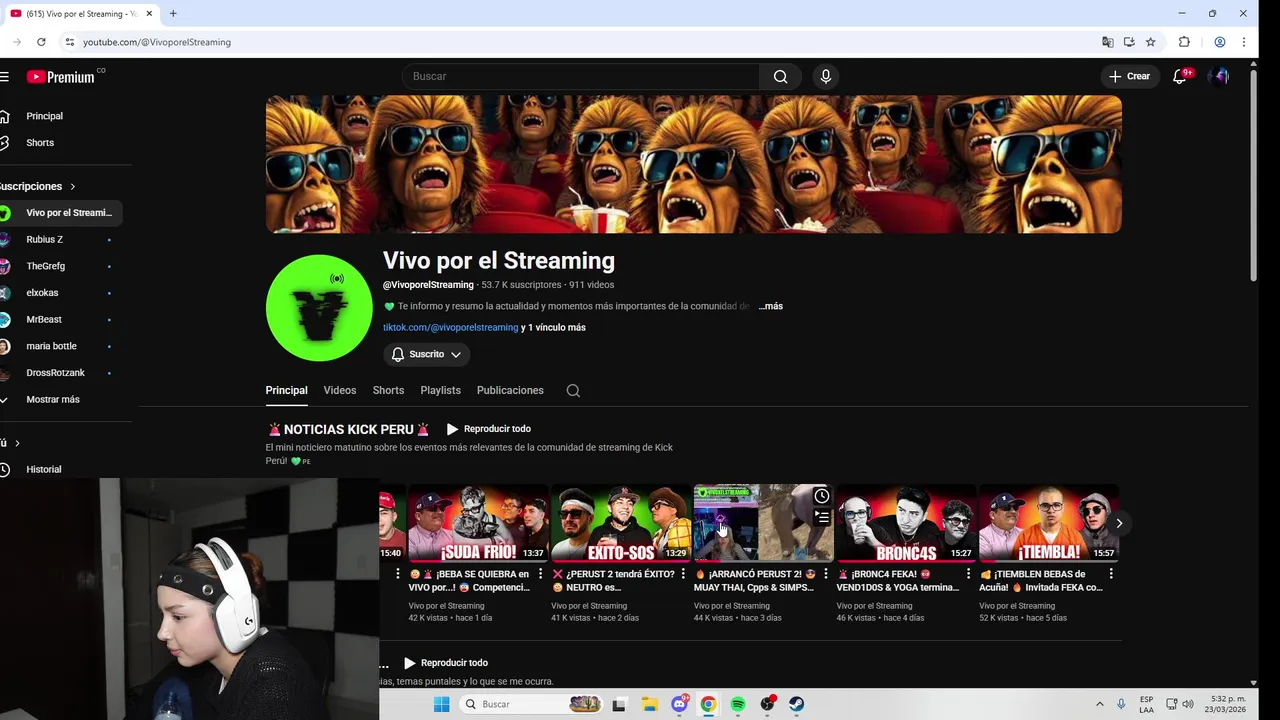The width and height of the screenshot is (1280, 720).
Task: Open the hamburger guide menu
Action: click(x=4, y=76)
